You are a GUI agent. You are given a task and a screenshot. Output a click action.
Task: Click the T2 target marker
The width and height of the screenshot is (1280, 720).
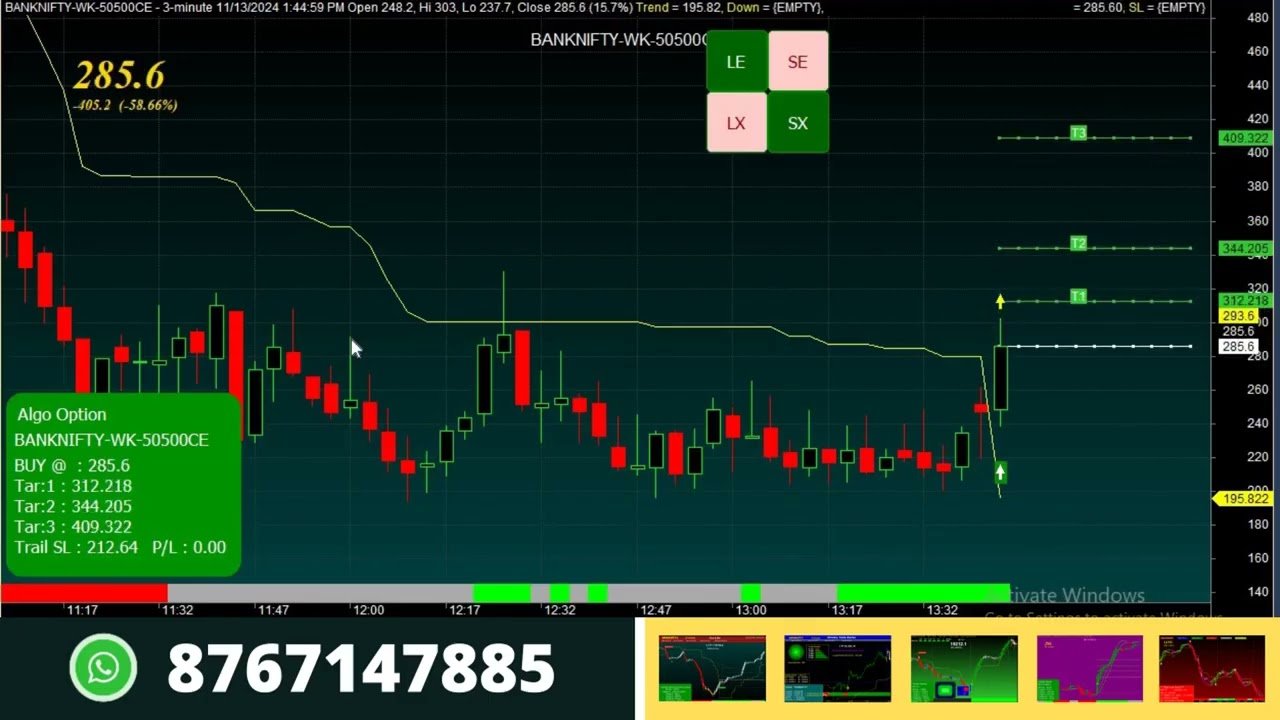point(1078,243)
